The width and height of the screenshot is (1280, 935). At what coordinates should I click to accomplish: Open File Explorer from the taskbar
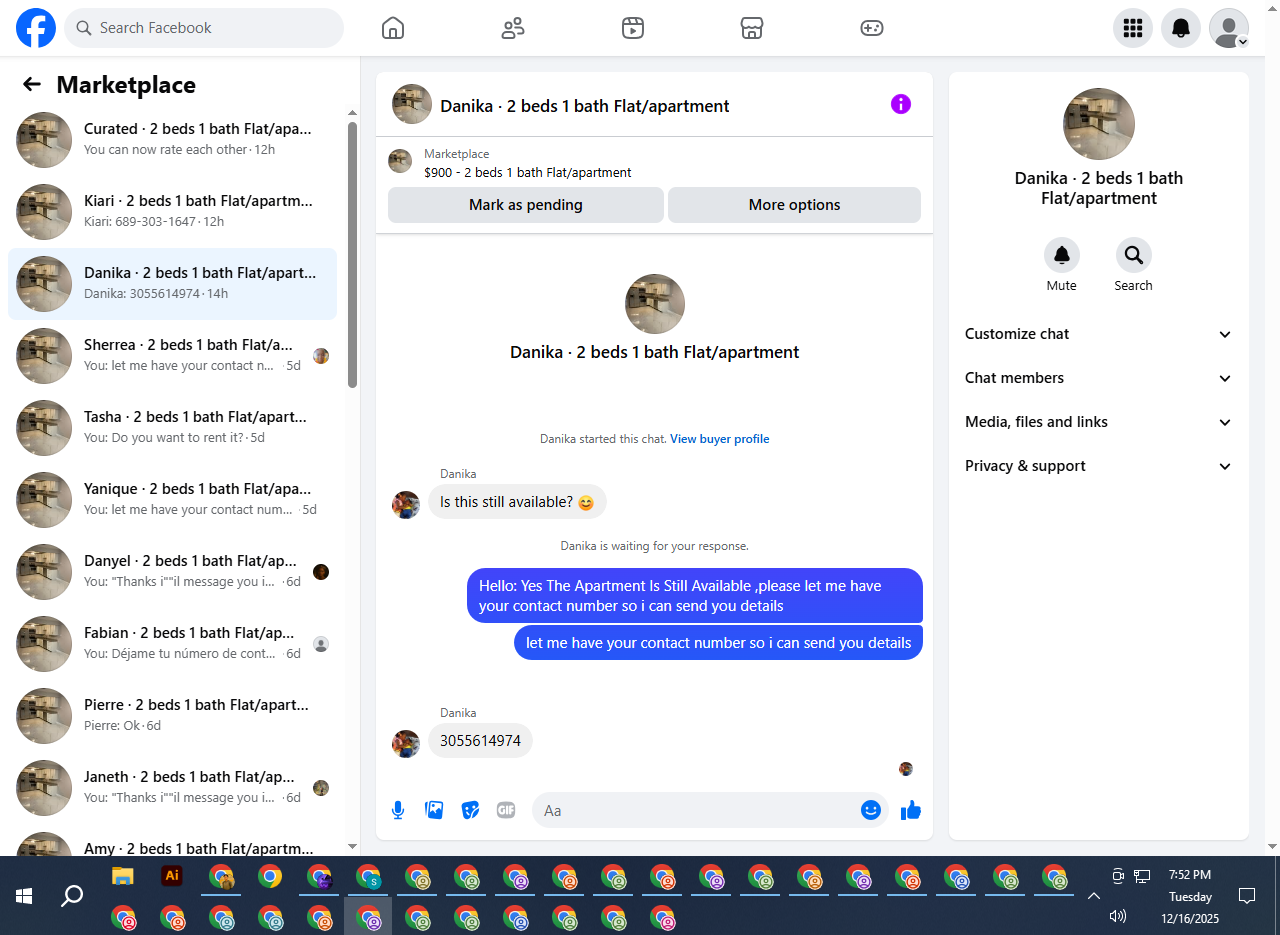123,877
